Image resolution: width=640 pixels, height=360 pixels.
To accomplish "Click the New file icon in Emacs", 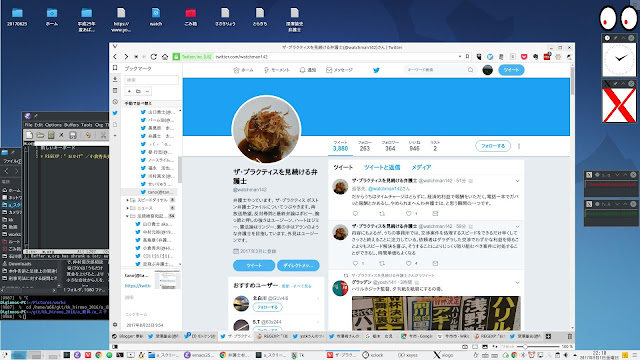I will click(29, 135).
